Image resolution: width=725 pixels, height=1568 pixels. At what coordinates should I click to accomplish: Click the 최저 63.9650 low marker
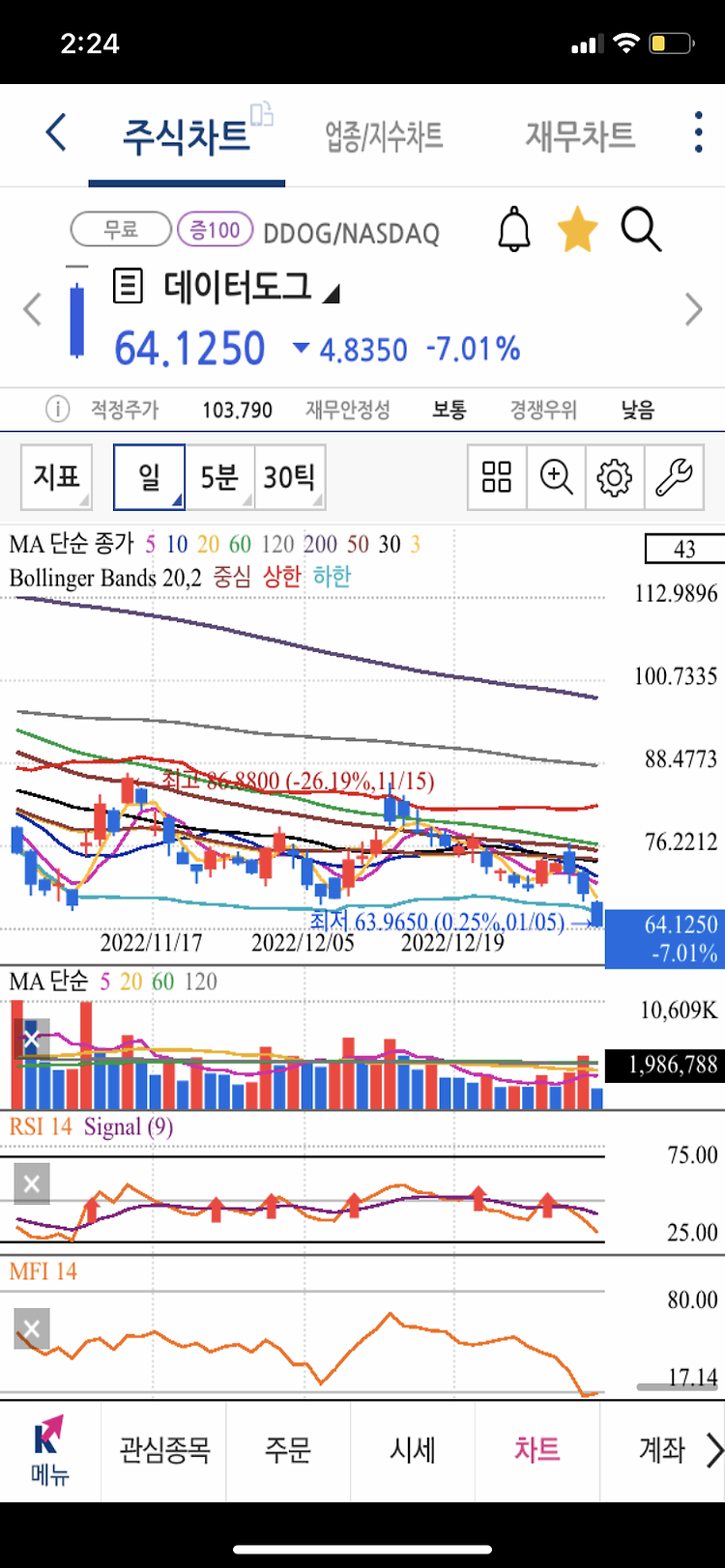click(437, 922)
